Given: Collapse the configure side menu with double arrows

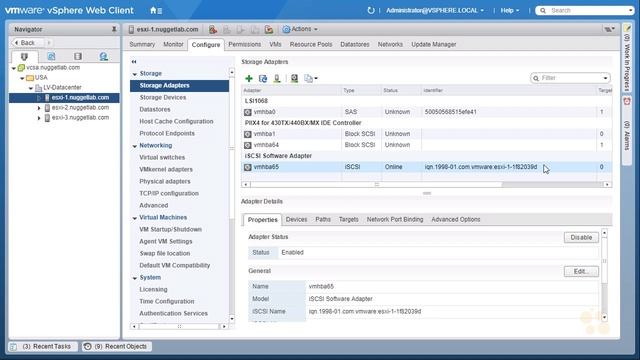Looking at the screenshot, I should coord(134,62).
